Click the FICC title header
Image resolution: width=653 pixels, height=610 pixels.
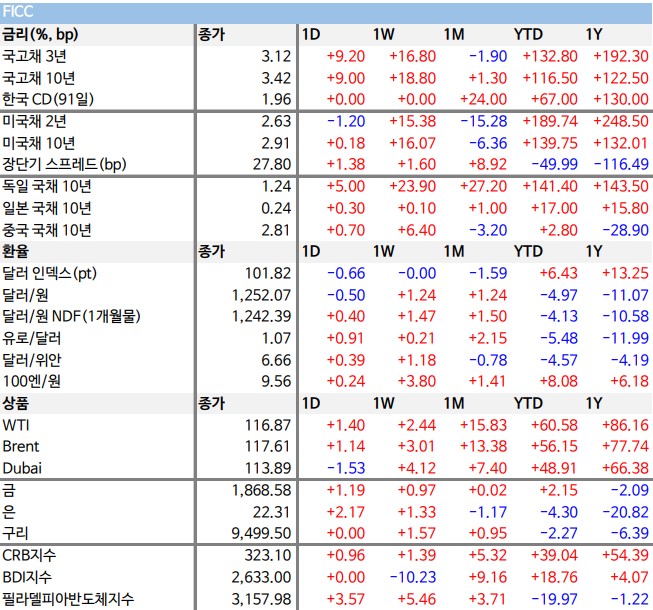[x=17, y=12]
